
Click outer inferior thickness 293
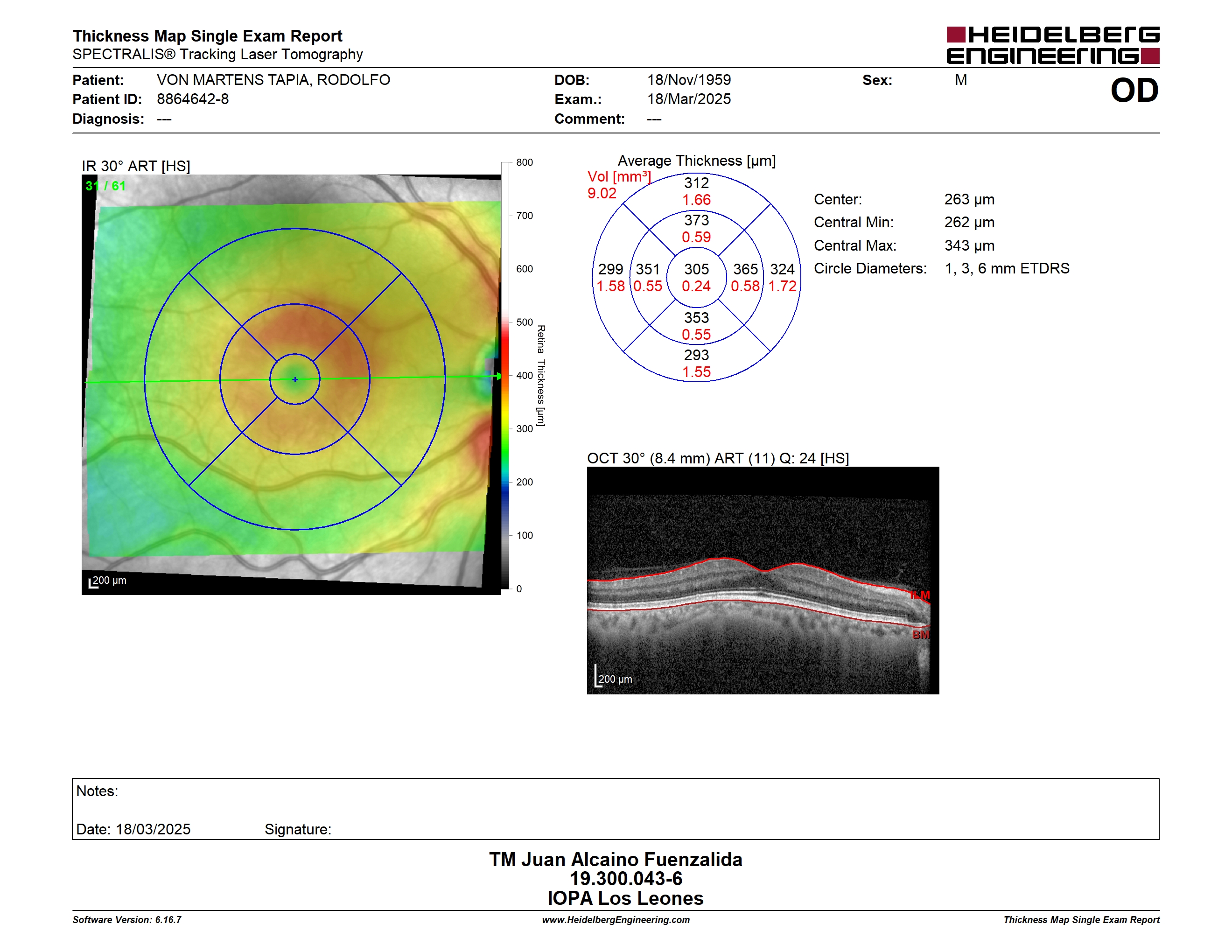click(x=696, y=355)
